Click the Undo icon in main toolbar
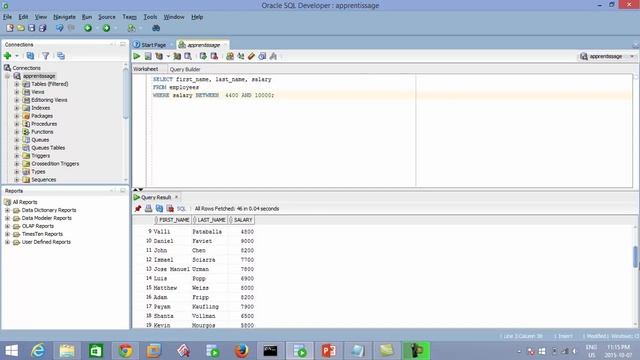Image resolution: width=640 pixels, height=360 pixels. (60, 28)
